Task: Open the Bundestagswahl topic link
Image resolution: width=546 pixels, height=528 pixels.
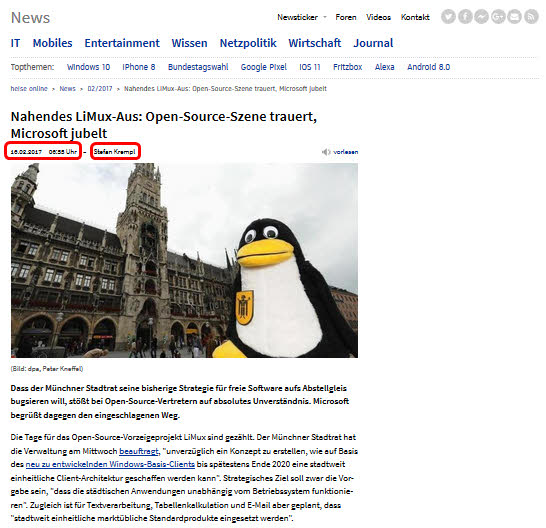Action: point(198,67)
